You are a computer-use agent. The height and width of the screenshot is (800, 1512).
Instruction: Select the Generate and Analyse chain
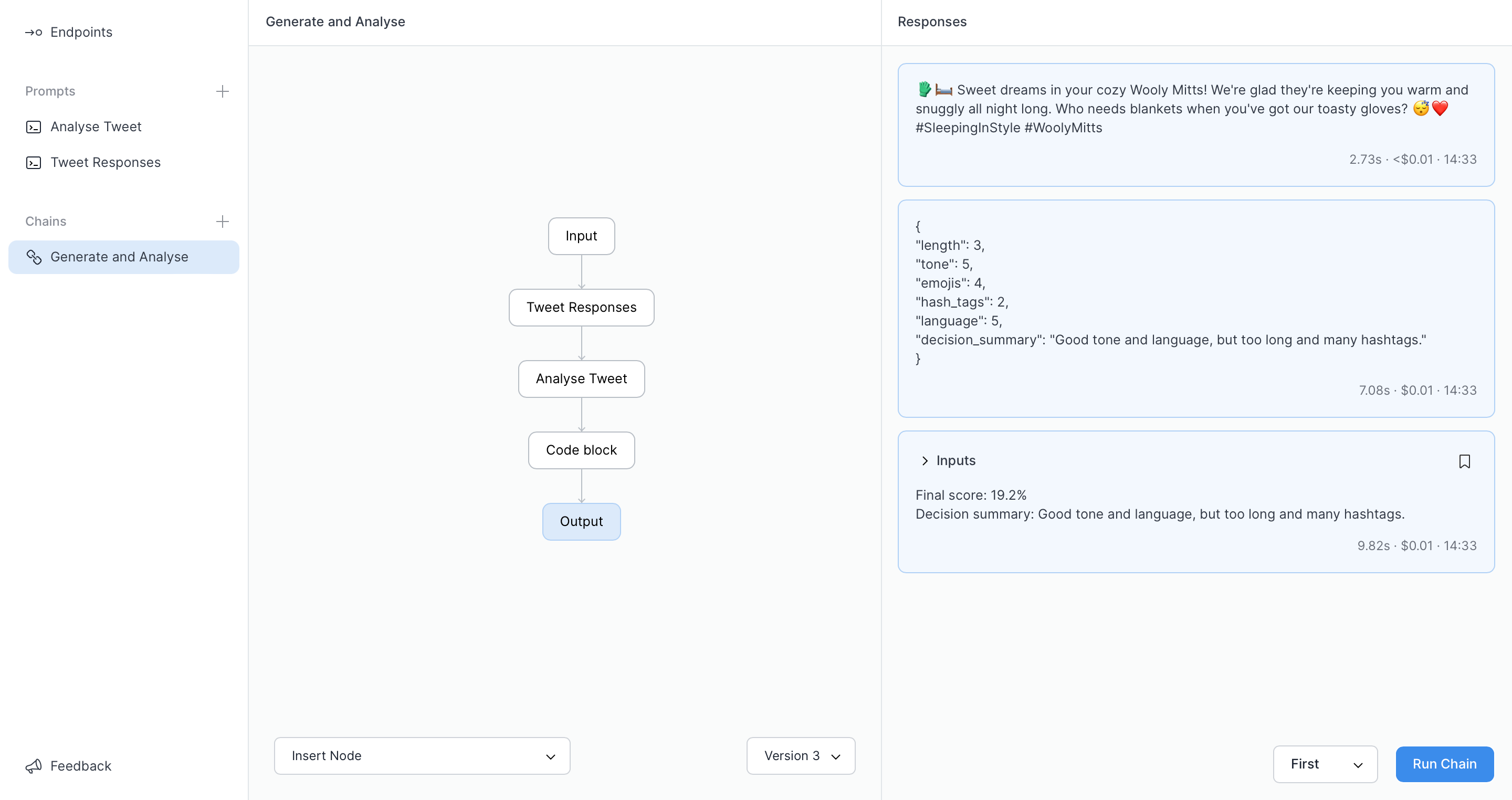[x=124, y=257]
